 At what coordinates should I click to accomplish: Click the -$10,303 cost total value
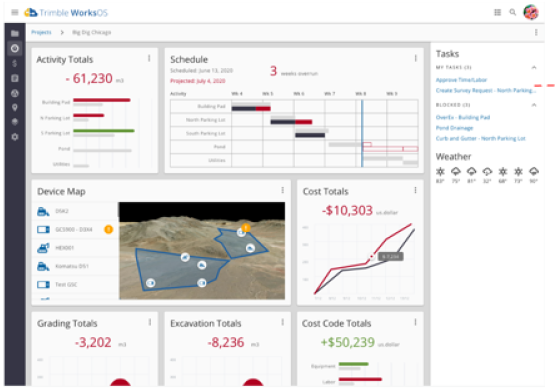coord(347,211)
